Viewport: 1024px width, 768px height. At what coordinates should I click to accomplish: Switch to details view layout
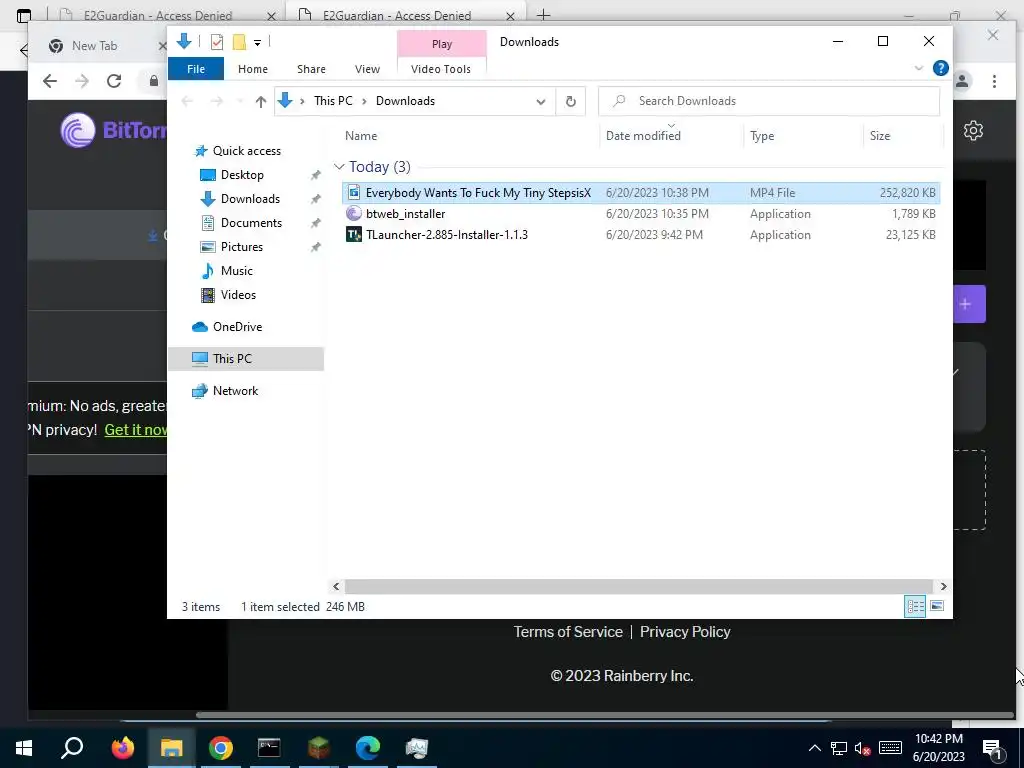(x=915, y=607)
